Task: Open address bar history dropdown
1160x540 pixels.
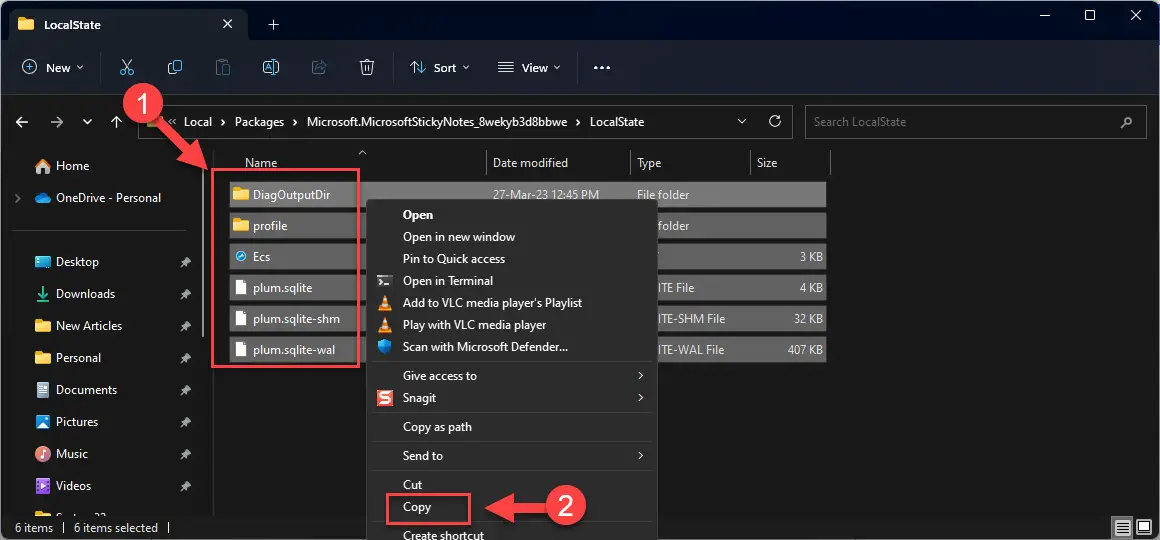Action: coord(742,121)
